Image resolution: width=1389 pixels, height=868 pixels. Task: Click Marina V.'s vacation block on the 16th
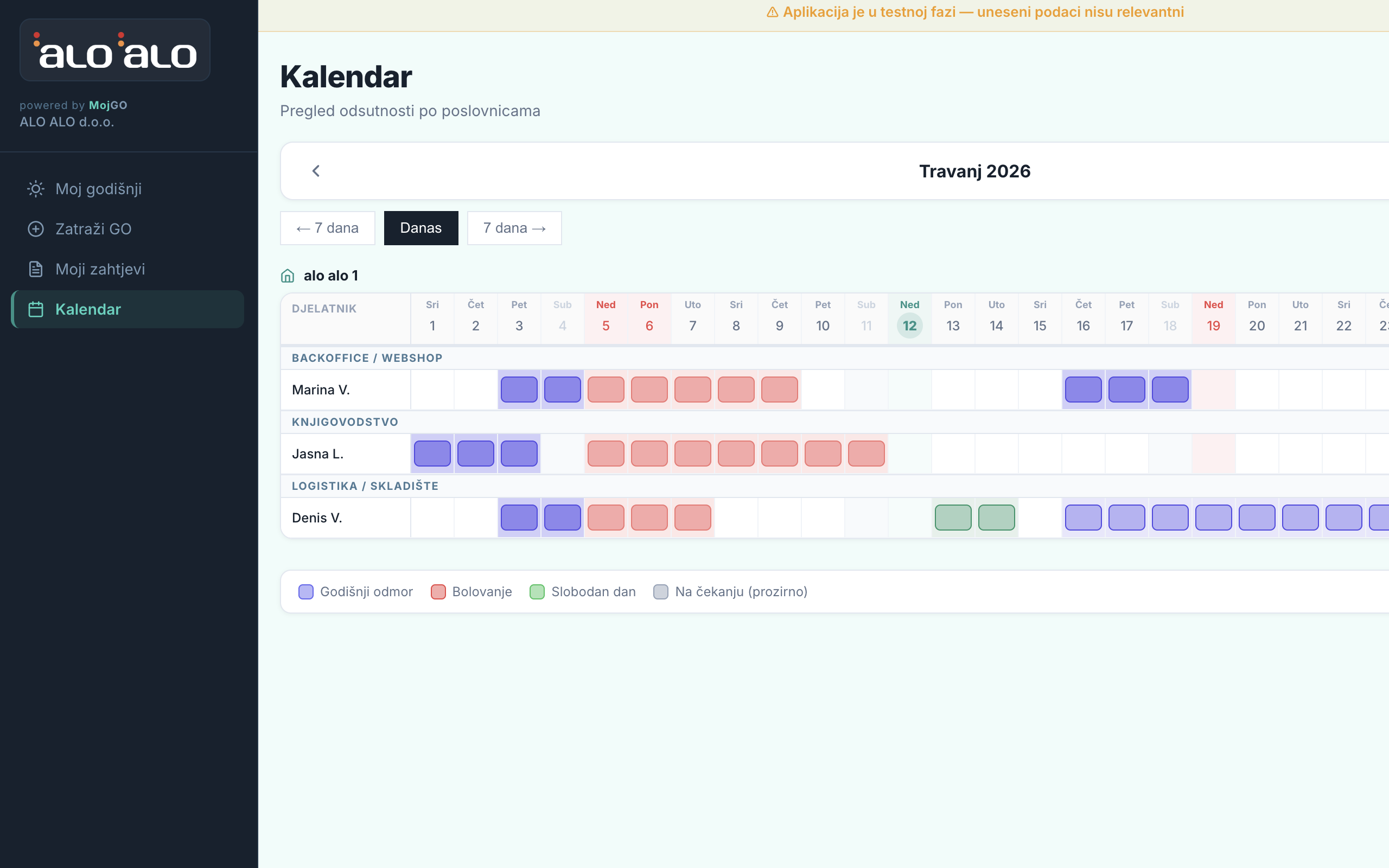(1083, 390)
